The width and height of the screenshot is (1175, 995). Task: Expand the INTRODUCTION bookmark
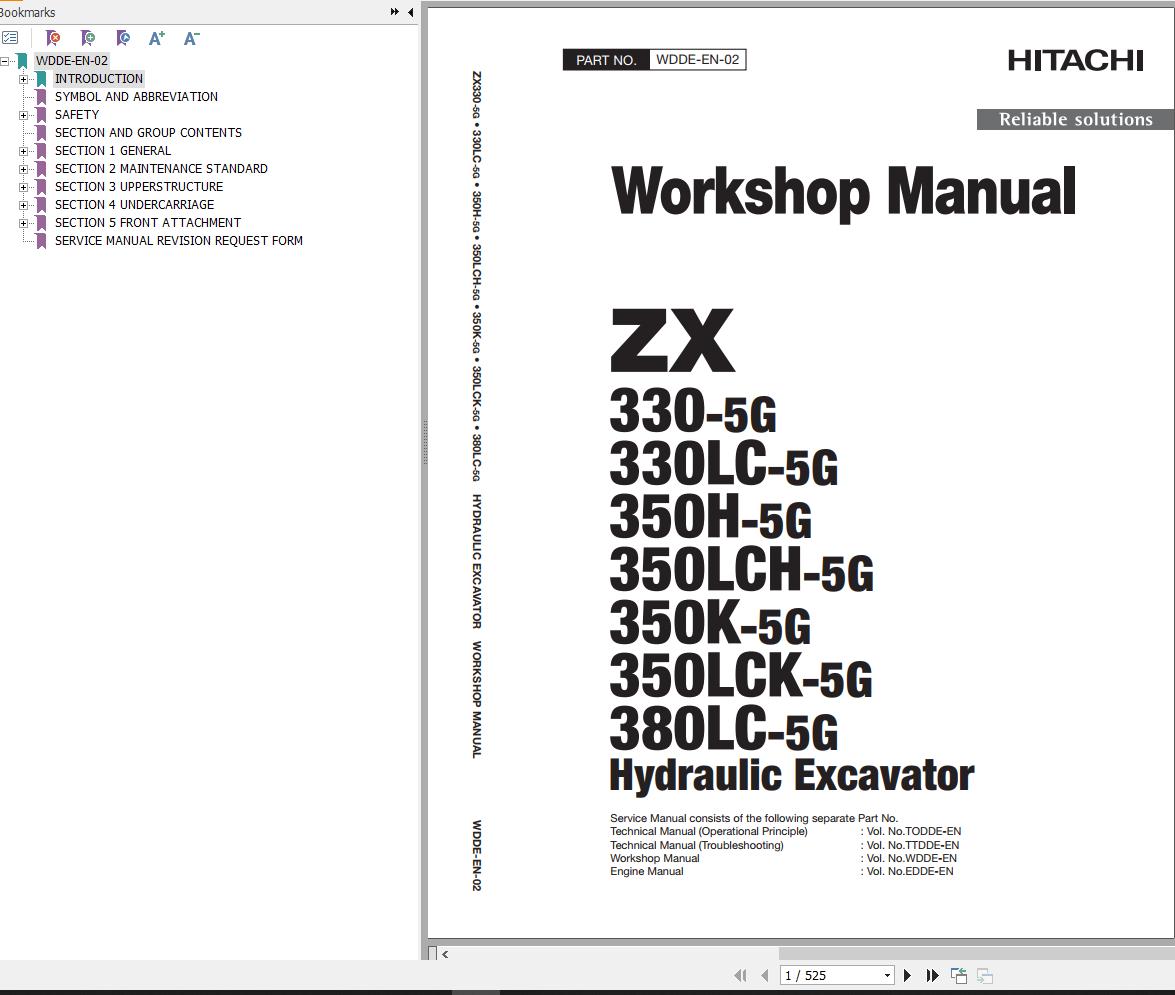(23, 79)
